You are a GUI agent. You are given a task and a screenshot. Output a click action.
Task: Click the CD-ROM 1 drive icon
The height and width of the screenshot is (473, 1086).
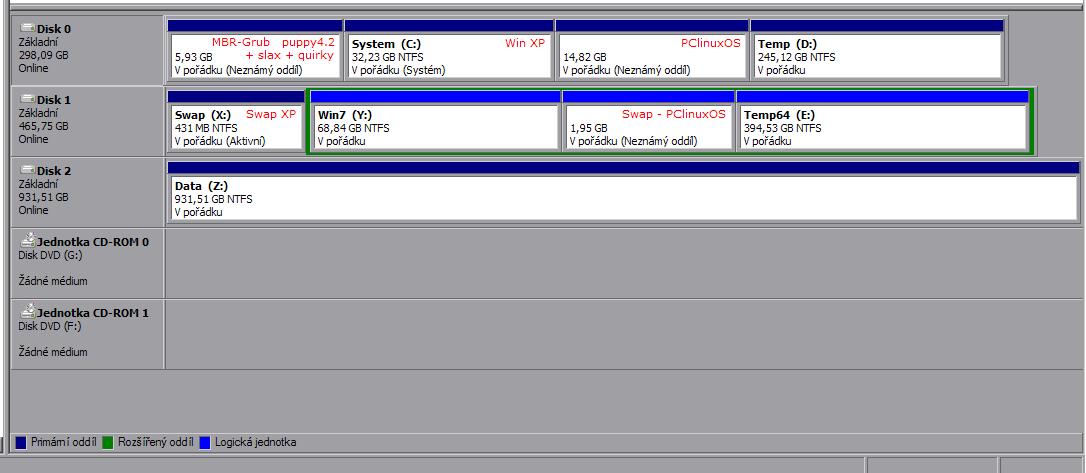(x=28, y=311)
